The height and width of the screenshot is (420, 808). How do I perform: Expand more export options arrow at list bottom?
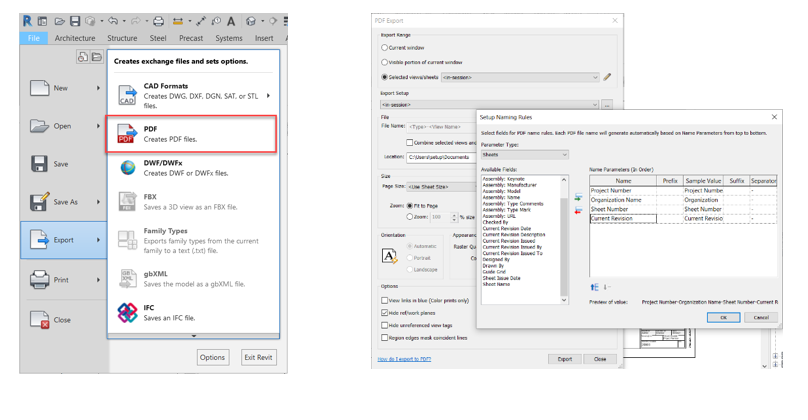pos(194,336)
